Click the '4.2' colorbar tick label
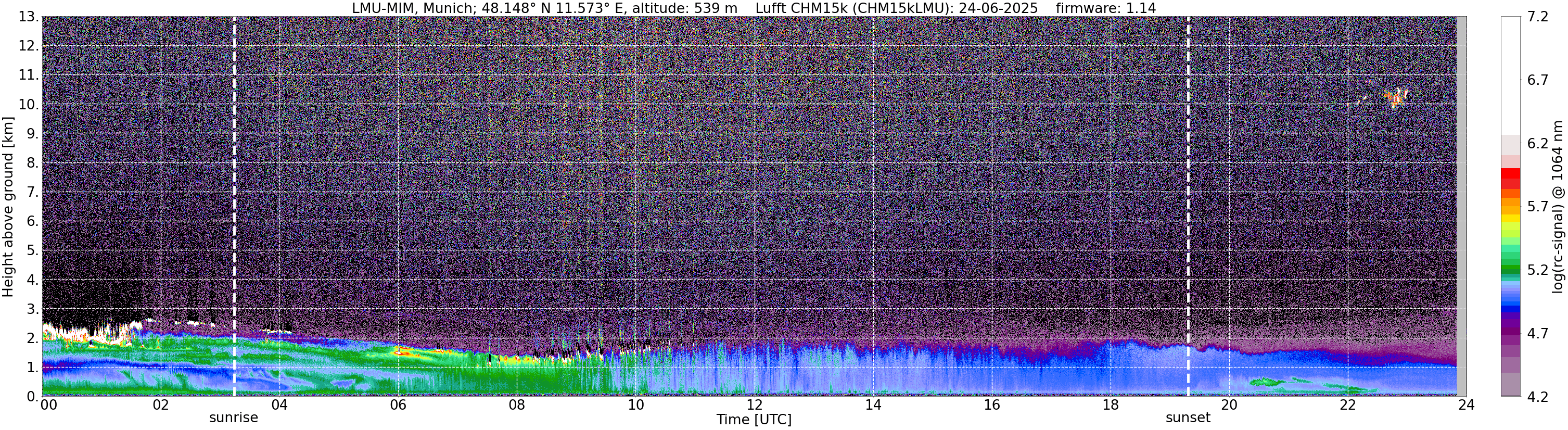 pos(1538,397)
